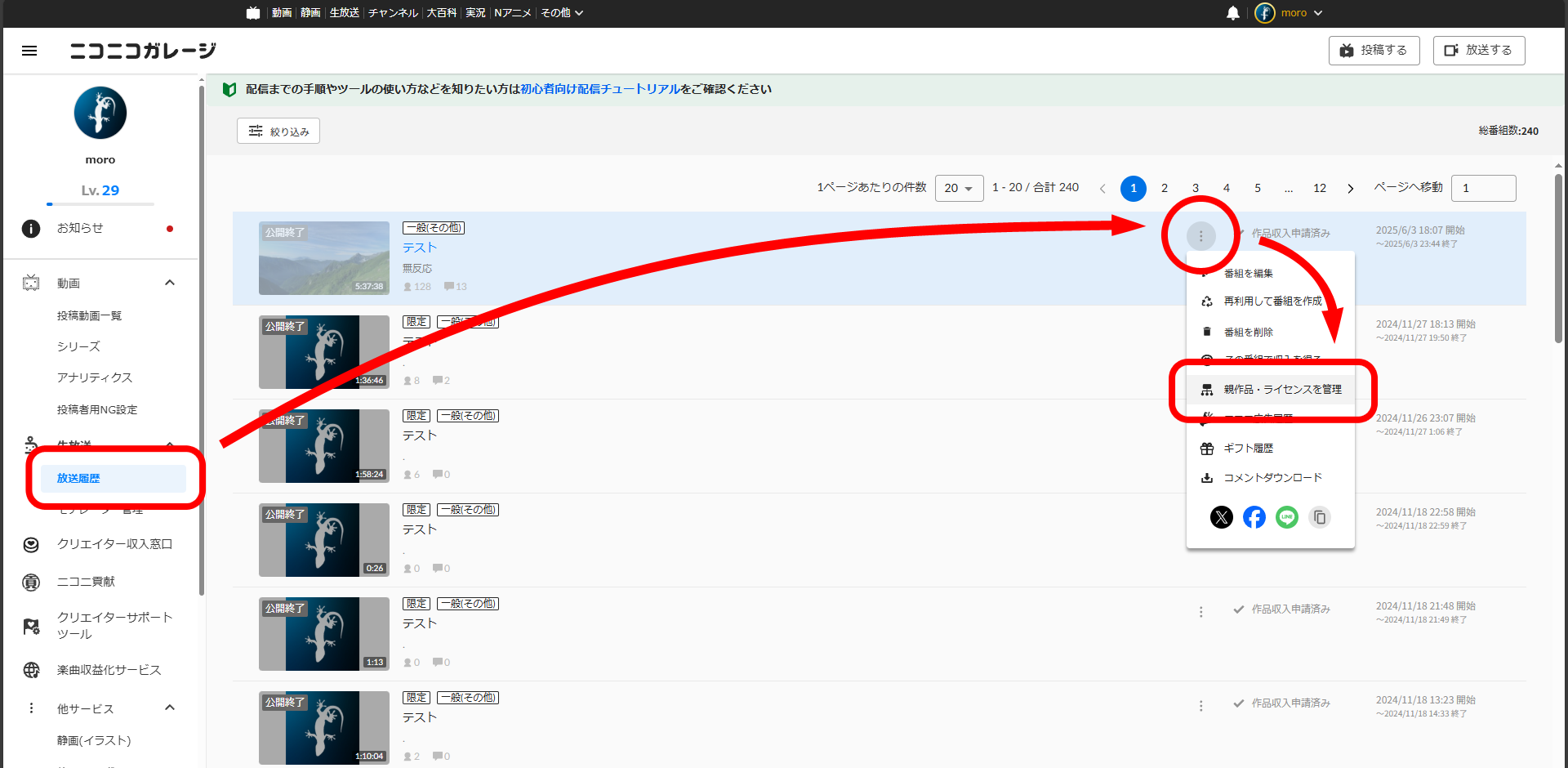This screenshot has width=1568, height=768.
Task: Click the お知らせ info icon
Action: pyautogui.click(x=31, y=229)
